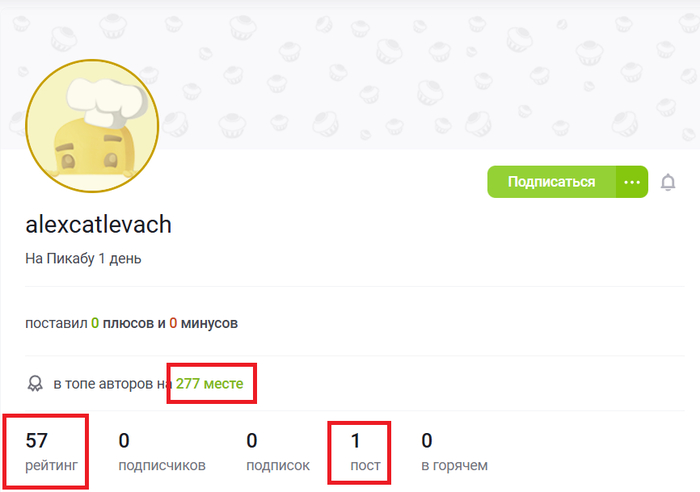Open the 0 подписок subscriptions list
The width and height of the screenshot is (700, 492).
click(278, 452)
